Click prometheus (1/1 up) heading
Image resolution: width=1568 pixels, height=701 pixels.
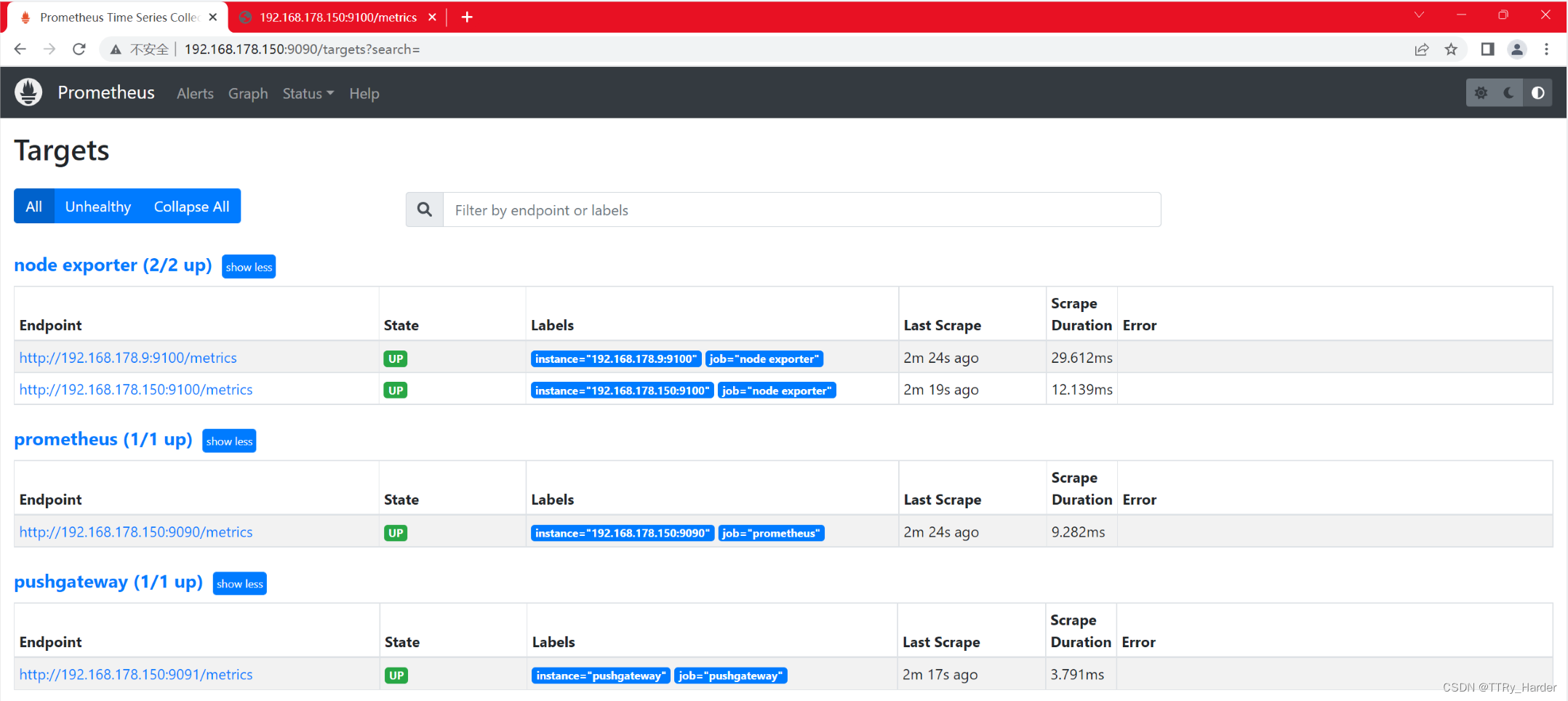(x=103, y=439)
